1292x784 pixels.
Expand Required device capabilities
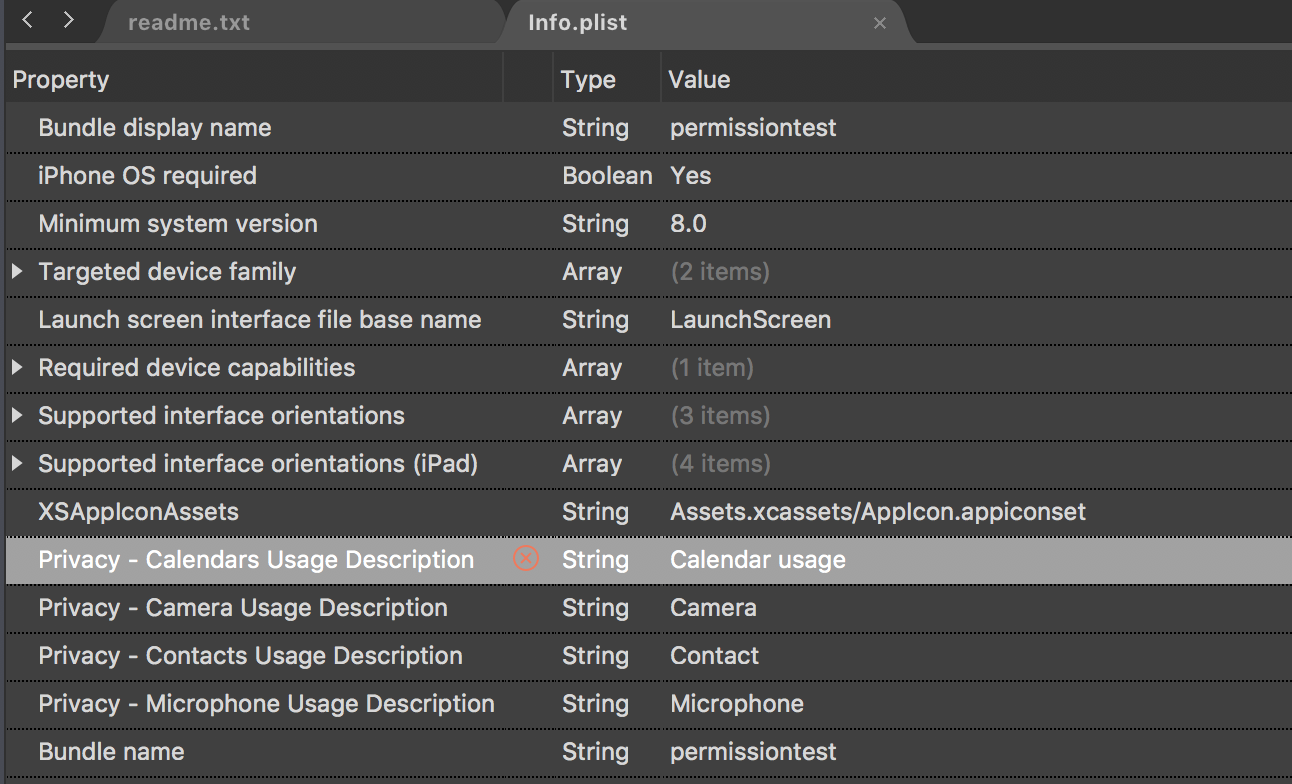(x=17, y=367)
